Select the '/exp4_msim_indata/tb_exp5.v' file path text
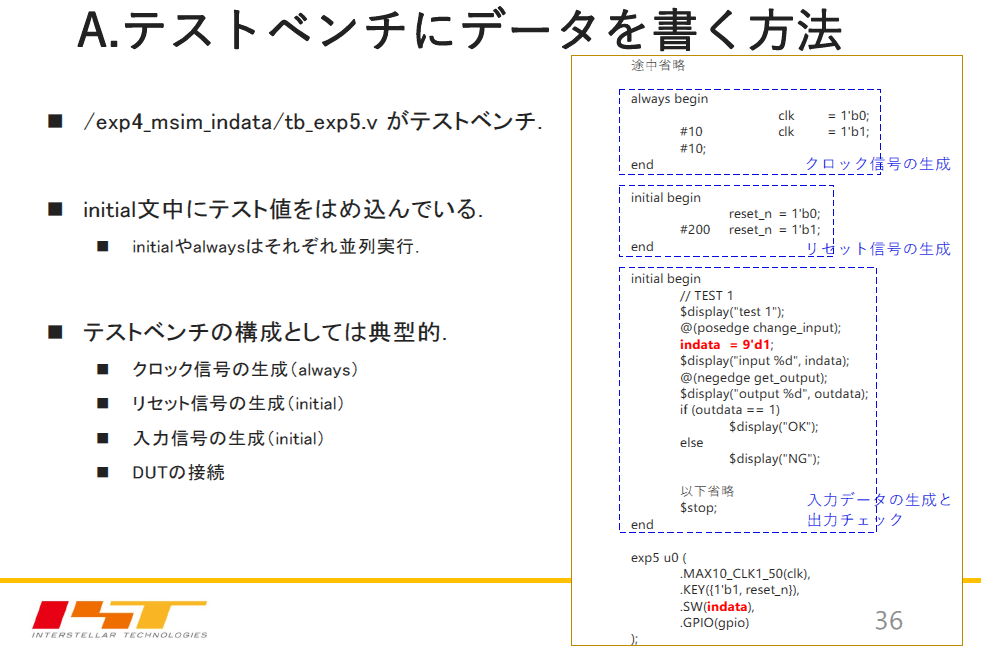Image resolution: width=999 pixels, height=664 pixels. [231, 121]
